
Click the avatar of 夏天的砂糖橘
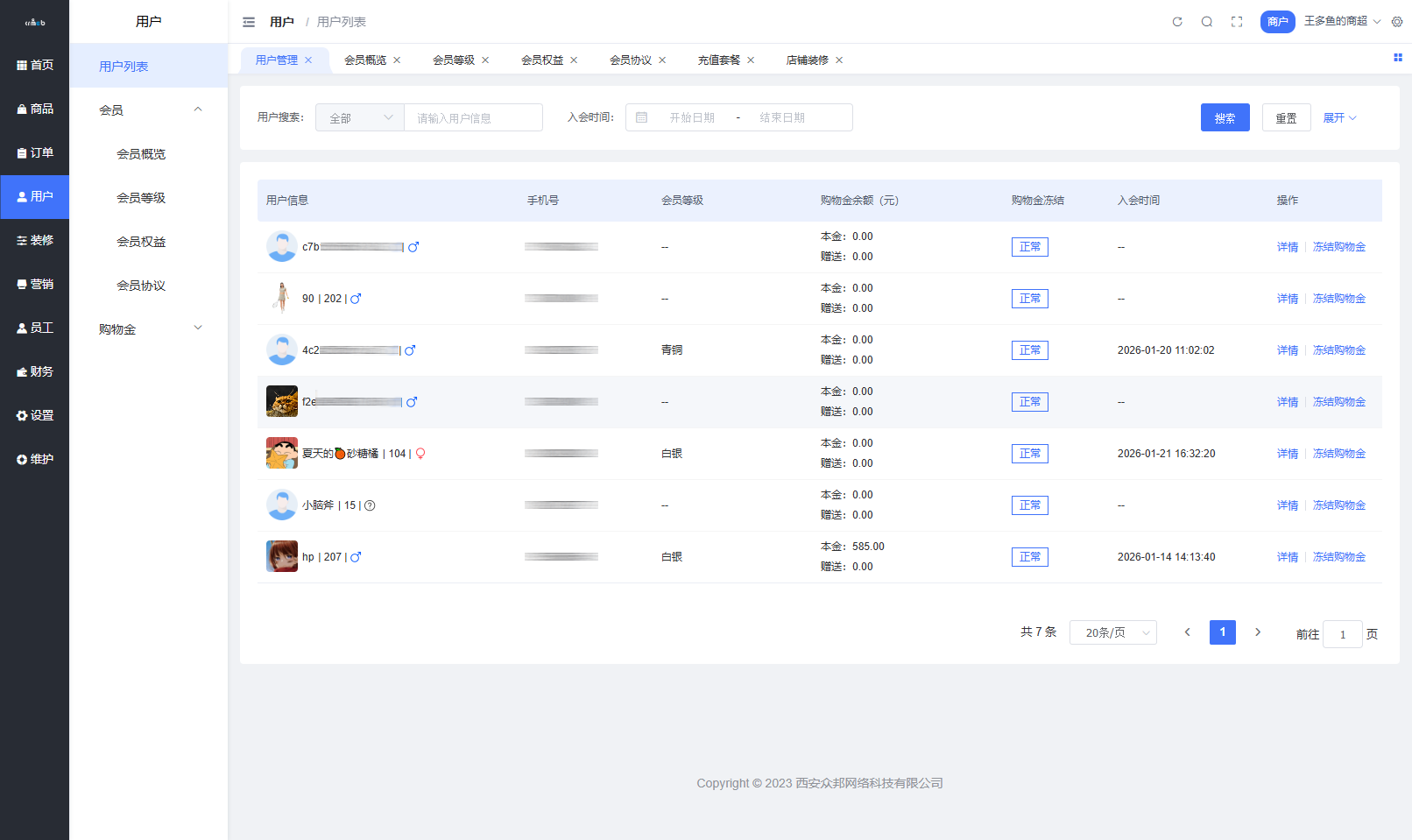[282, 454]
